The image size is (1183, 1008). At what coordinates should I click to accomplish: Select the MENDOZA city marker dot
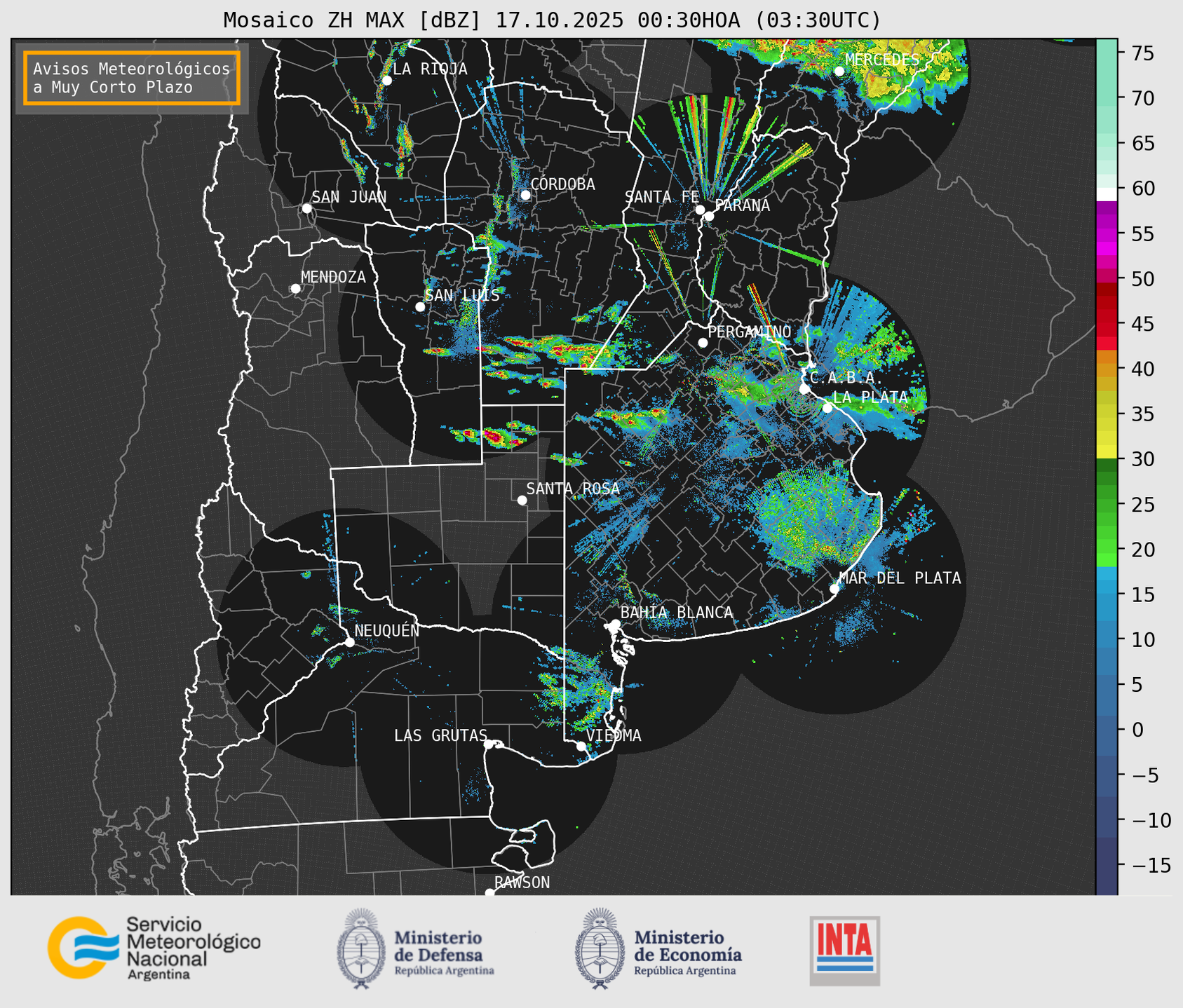[x=295, y=289]
